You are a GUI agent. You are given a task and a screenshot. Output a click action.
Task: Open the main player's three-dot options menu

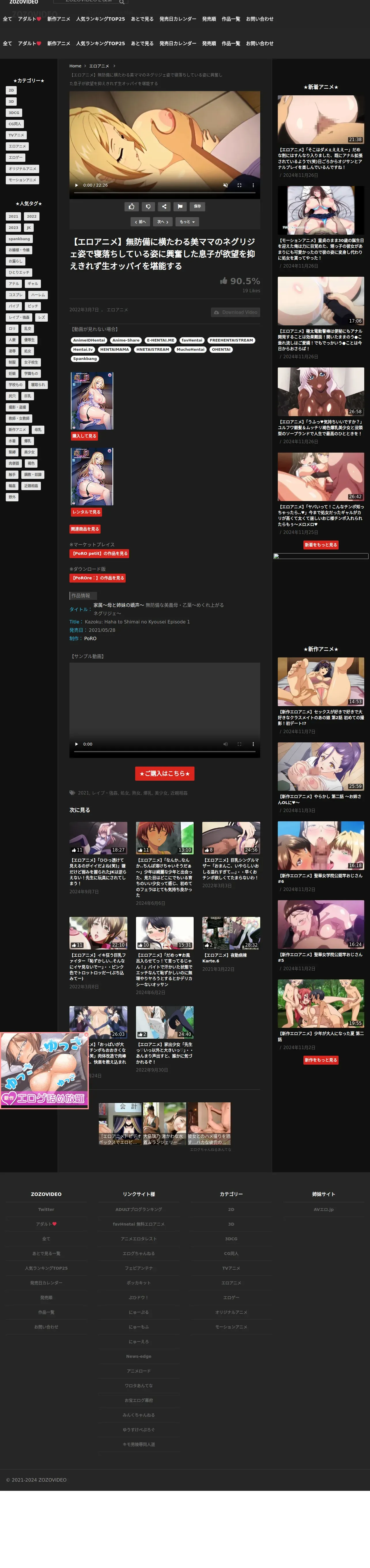coord(253,185)
